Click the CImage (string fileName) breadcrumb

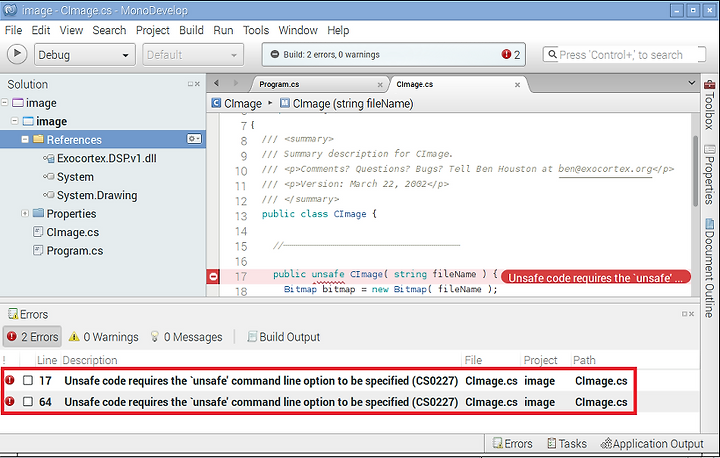click(x=347, y=103)
